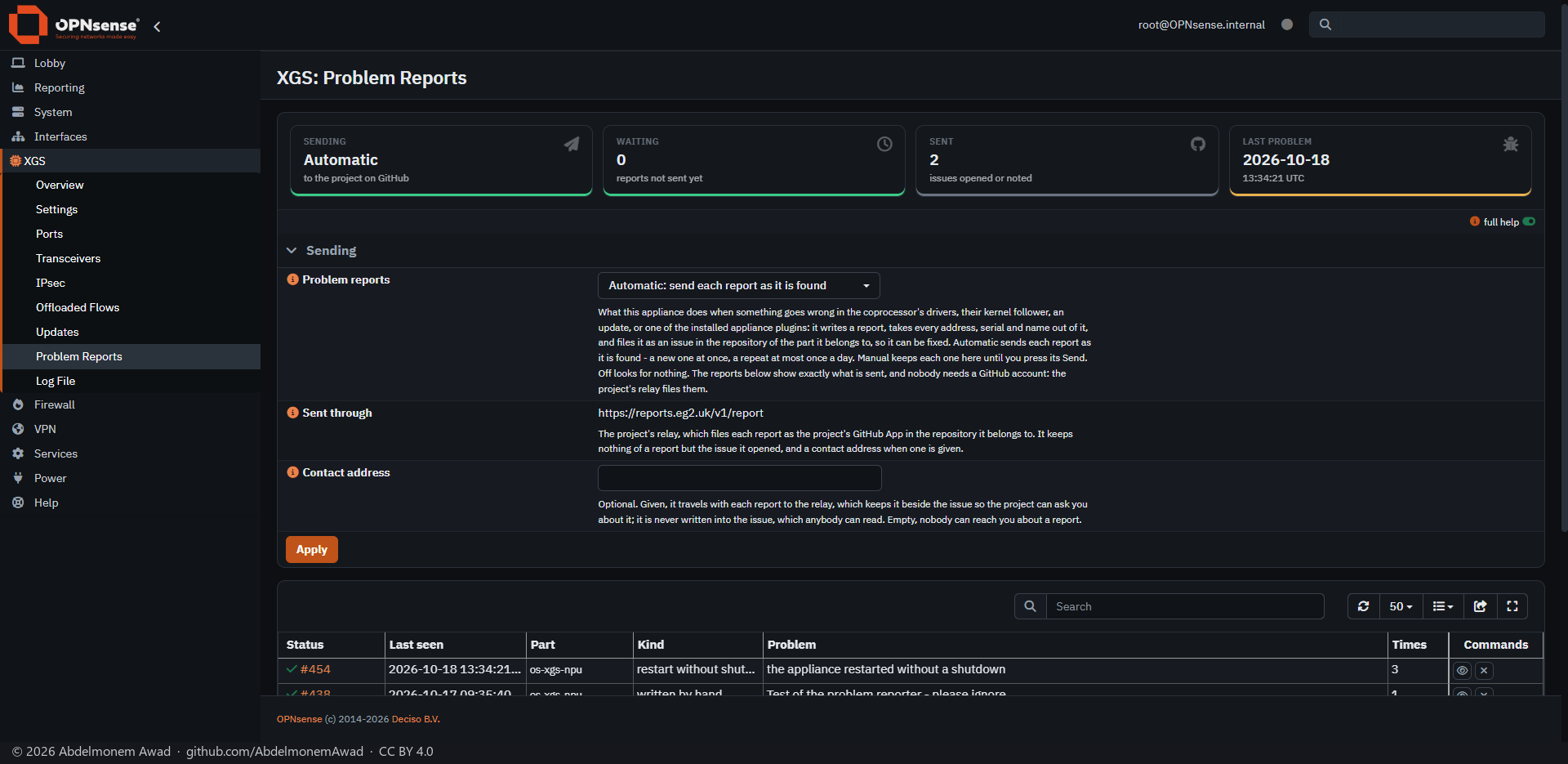The image size is (1568, 764).
Task: Collapse the Sending section
Action: click(x=292, y=251)
